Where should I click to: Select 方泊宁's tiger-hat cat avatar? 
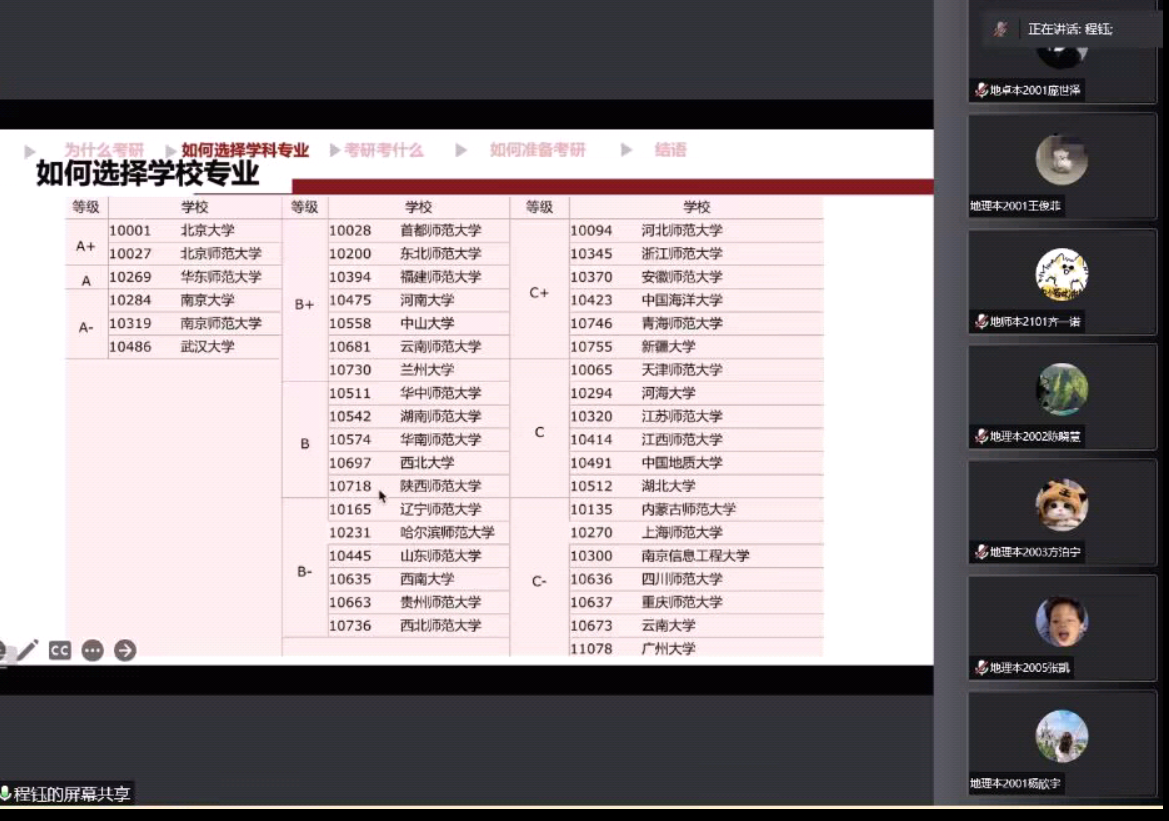pos(1062,505)
